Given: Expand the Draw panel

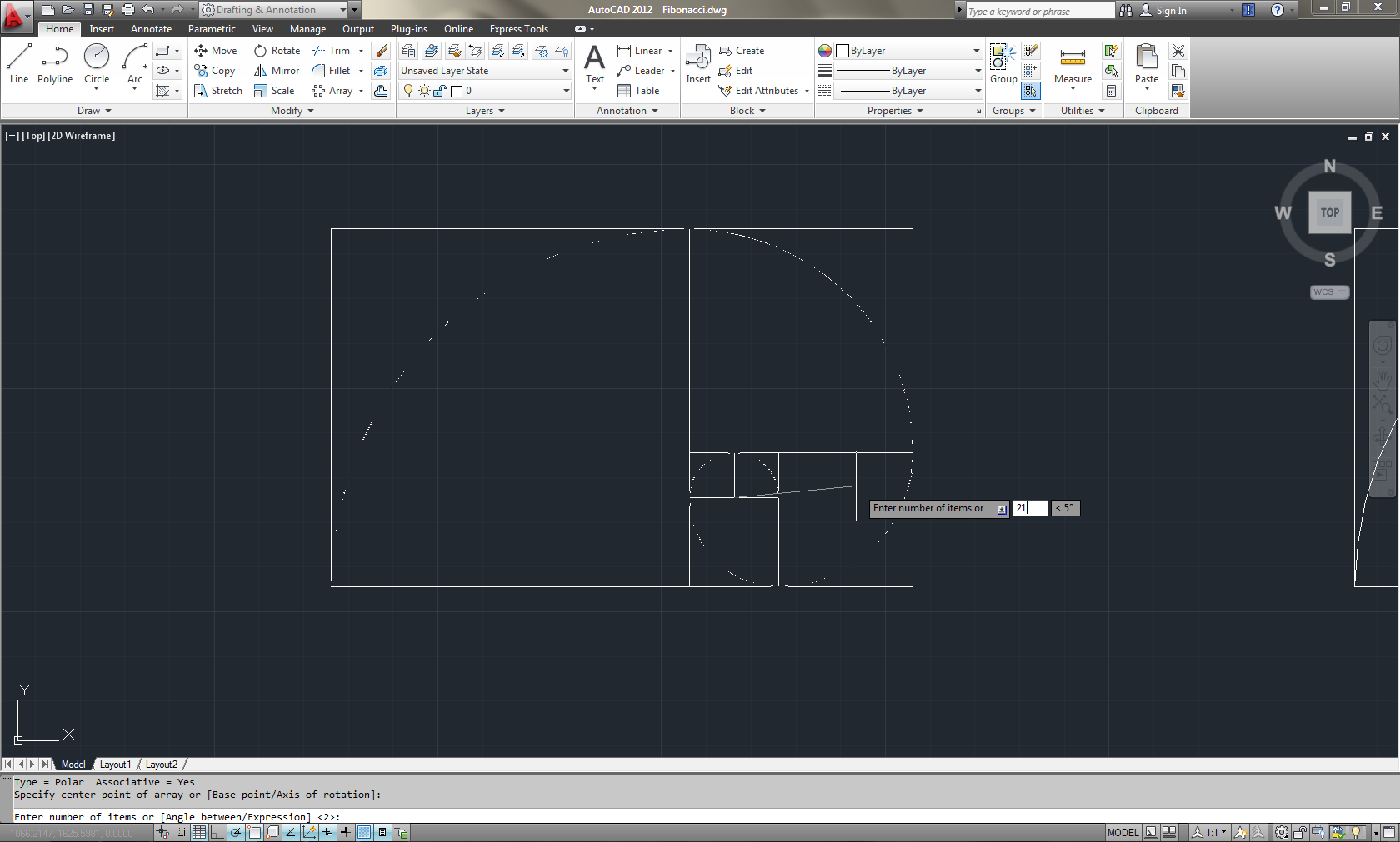Looking at the screenshot, I should pyautogui.click(x=94, y=111).
